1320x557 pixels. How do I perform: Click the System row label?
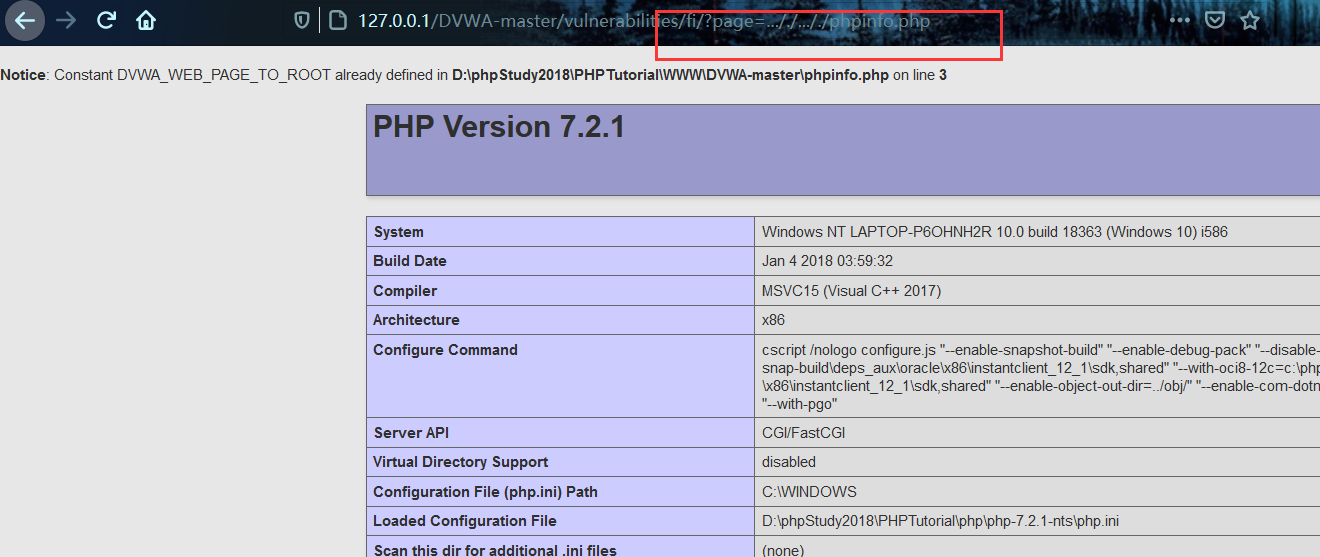pos(398,232)
